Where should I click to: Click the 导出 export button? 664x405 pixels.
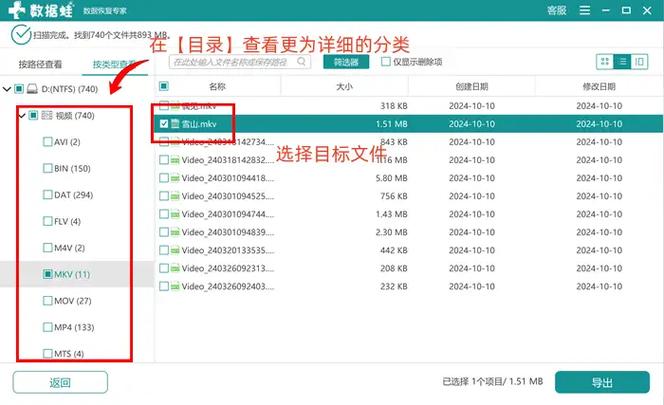[x=602, y=383]
